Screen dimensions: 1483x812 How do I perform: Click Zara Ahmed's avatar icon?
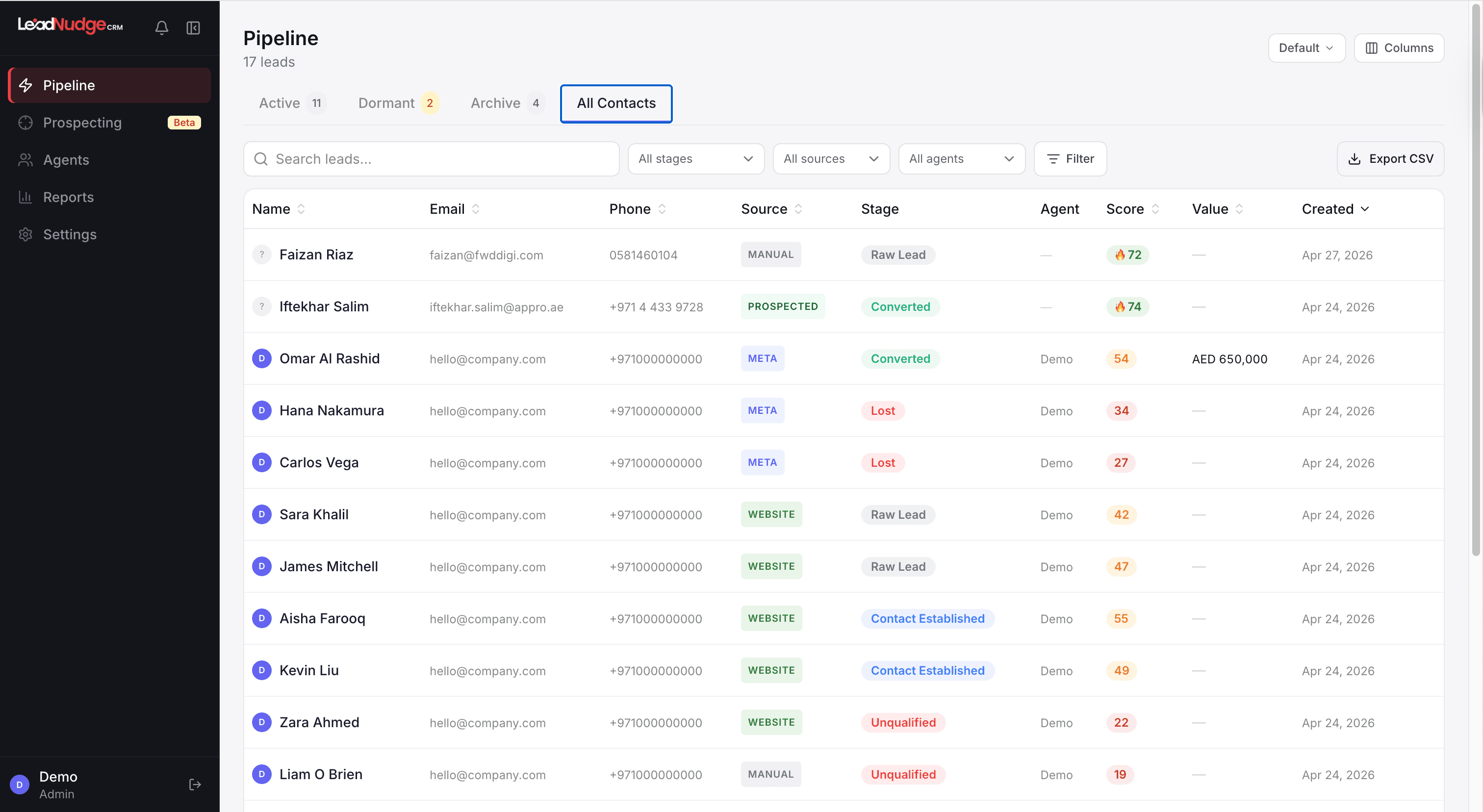(261, 722)
